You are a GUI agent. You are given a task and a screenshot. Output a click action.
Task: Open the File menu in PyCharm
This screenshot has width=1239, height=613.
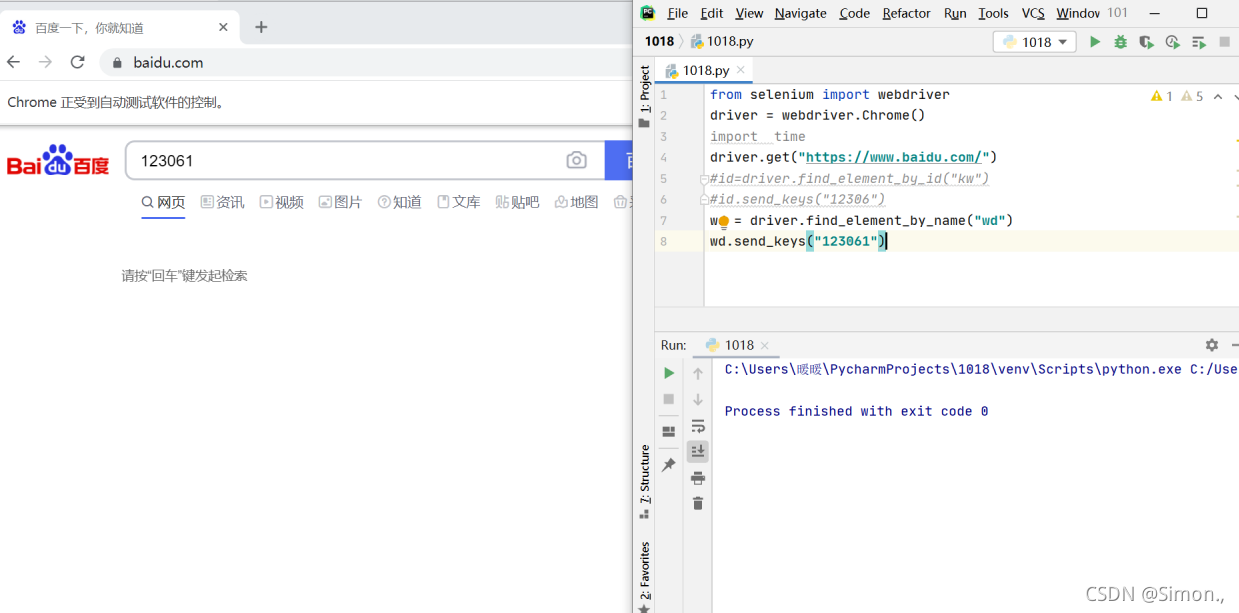677,13
